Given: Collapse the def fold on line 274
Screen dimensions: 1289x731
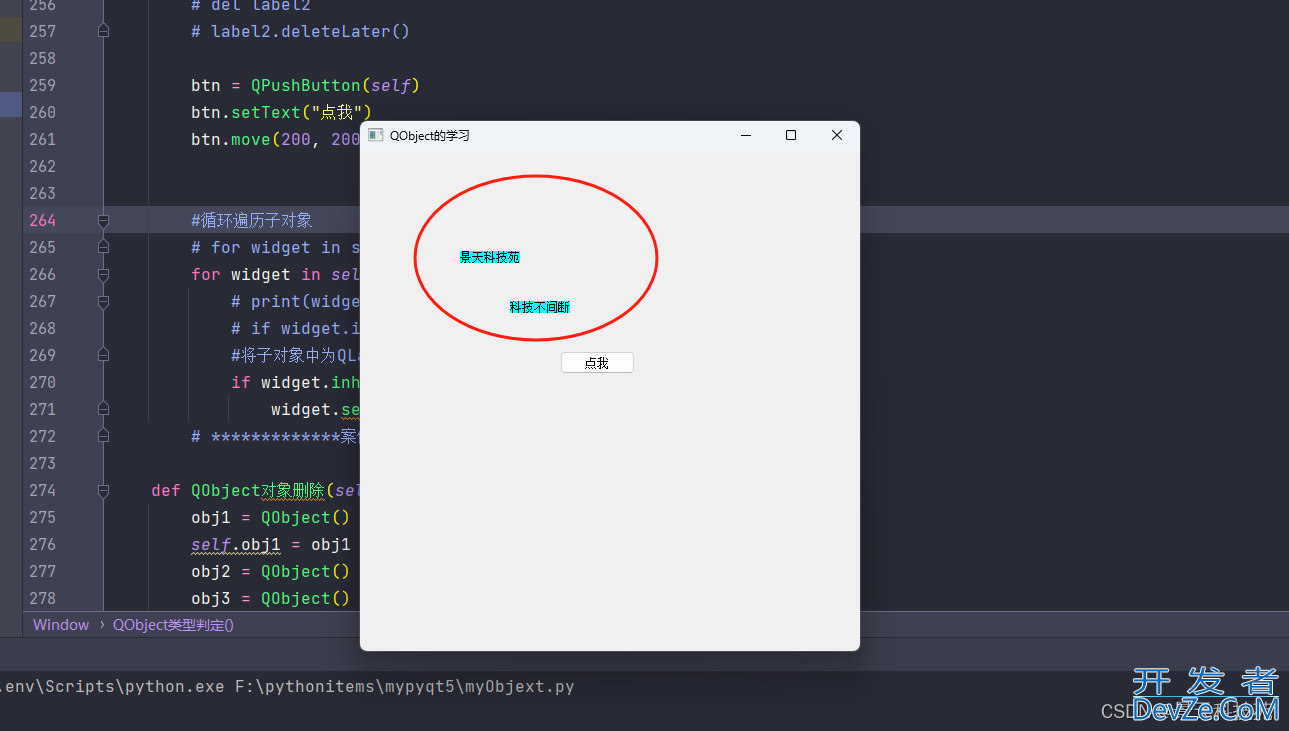Looking at the screenshot, I should [103, 490].
